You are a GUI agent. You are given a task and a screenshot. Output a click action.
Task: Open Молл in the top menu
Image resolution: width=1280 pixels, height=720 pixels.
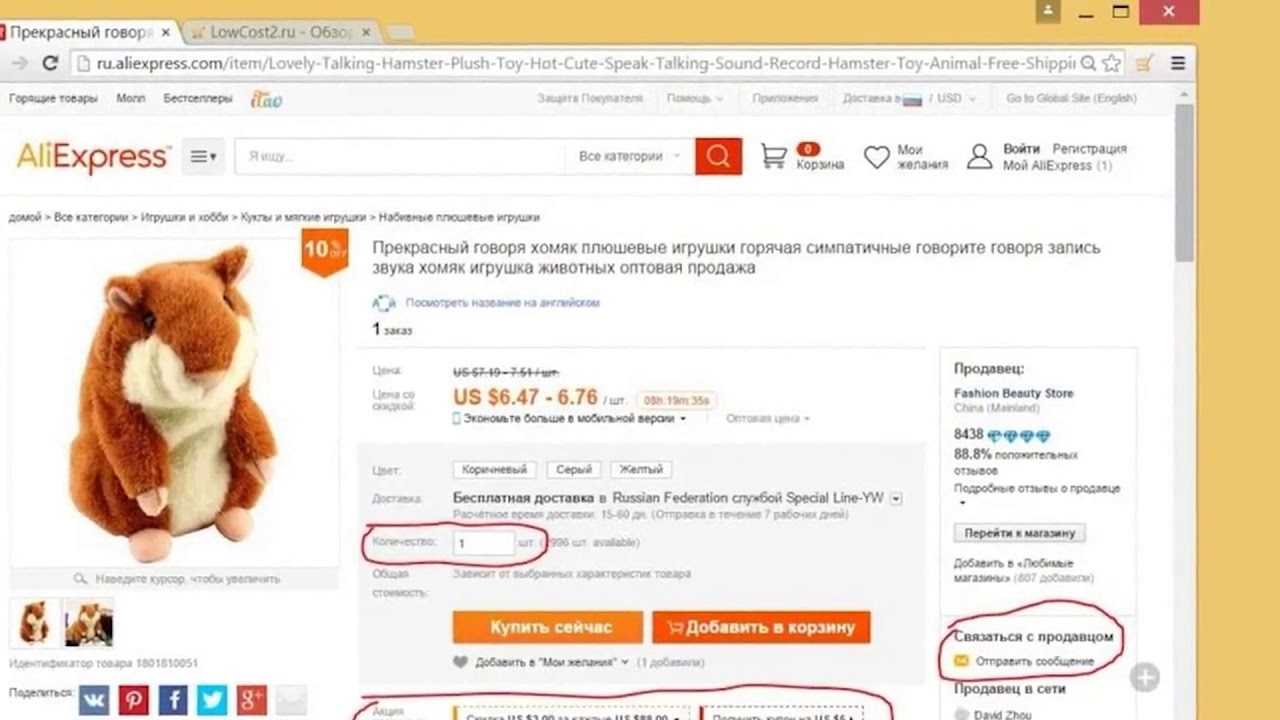[130, 98]
